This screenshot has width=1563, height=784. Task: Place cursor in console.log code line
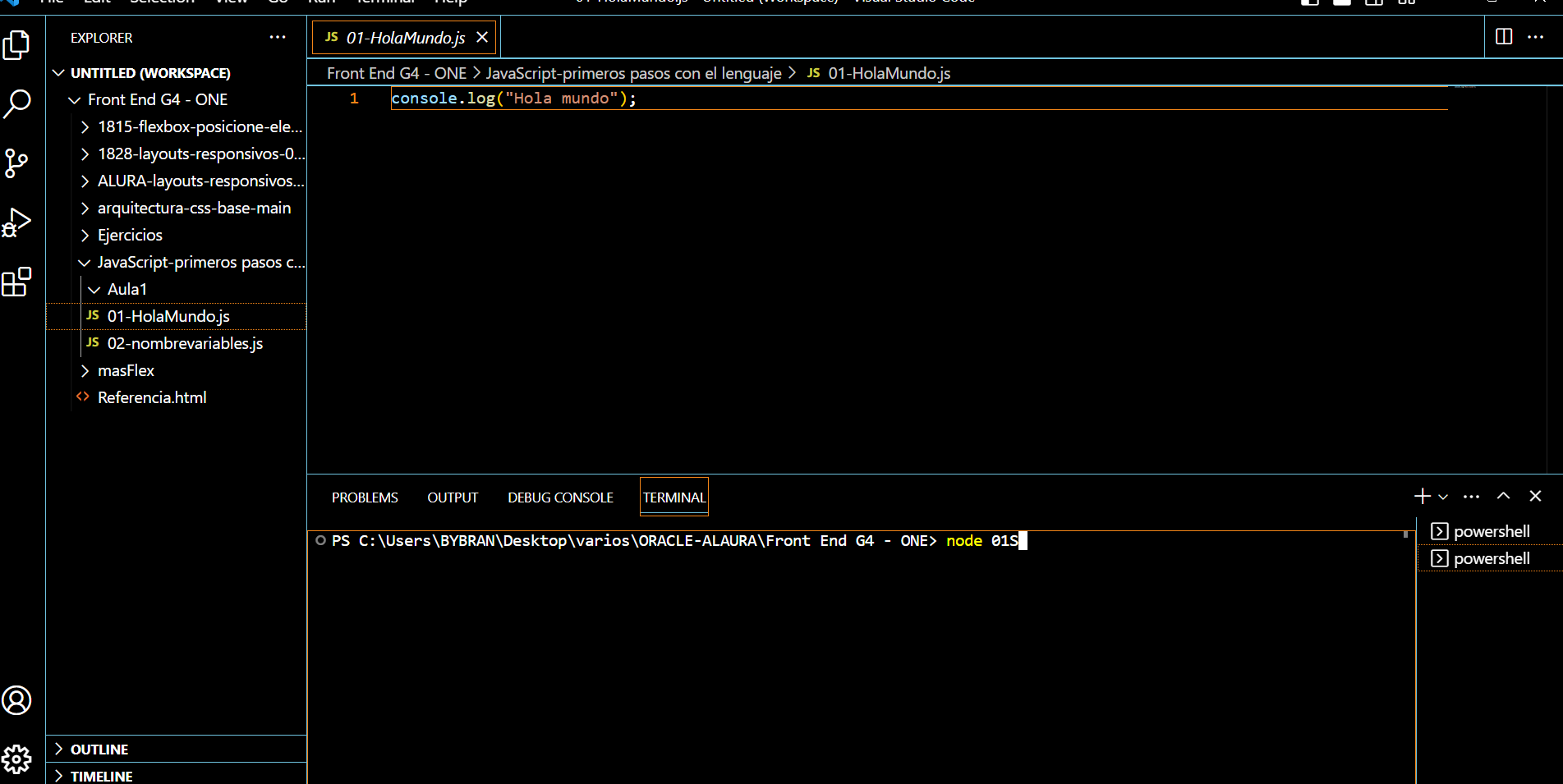513,99
